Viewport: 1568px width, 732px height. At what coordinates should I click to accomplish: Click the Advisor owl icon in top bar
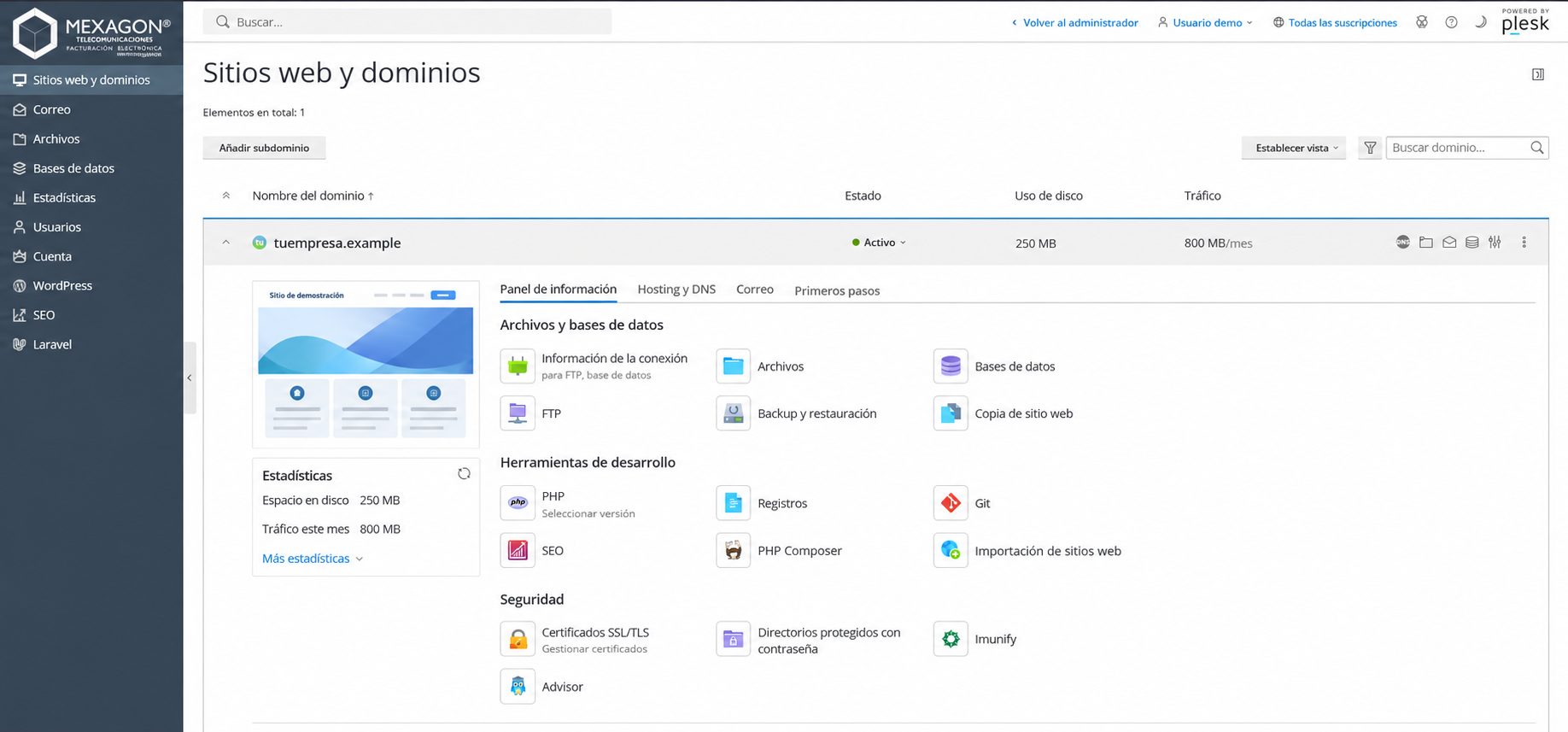click(1422, 22)
